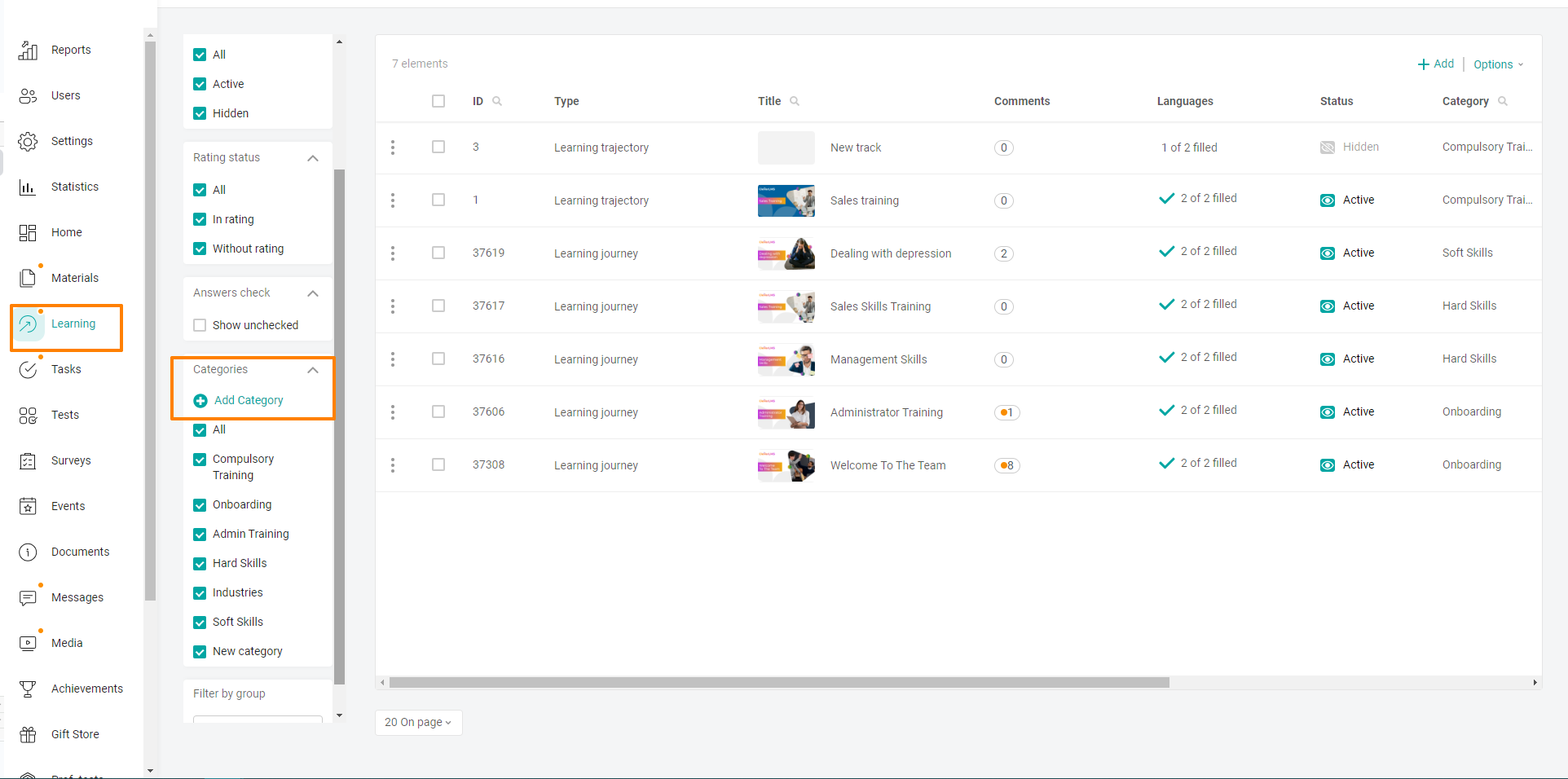Screen dimensions: 1568x779
Task: Open the Options dropdown
Action: pos(1498,64)
